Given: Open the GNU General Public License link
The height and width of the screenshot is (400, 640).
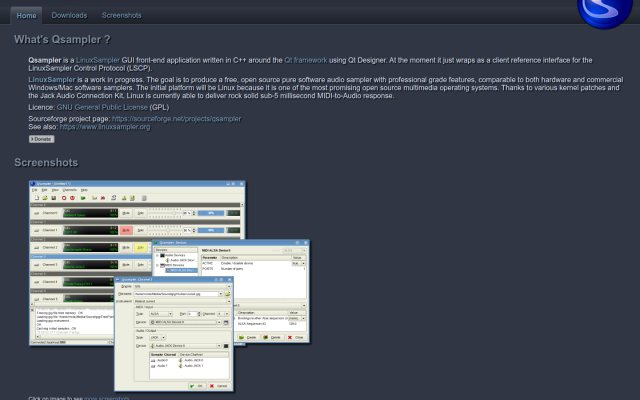Looking at the screenshot, I should 102,107.
